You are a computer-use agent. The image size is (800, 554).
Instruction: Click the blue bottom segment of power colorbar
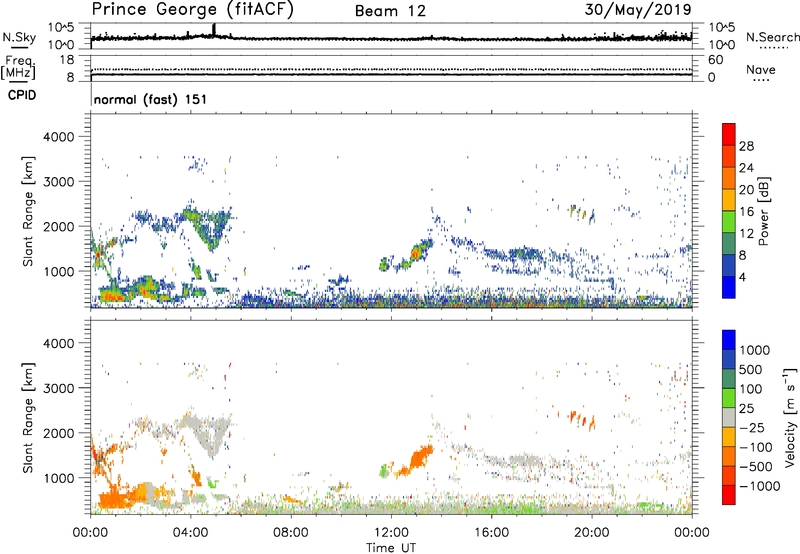click(x=729, y=287)
